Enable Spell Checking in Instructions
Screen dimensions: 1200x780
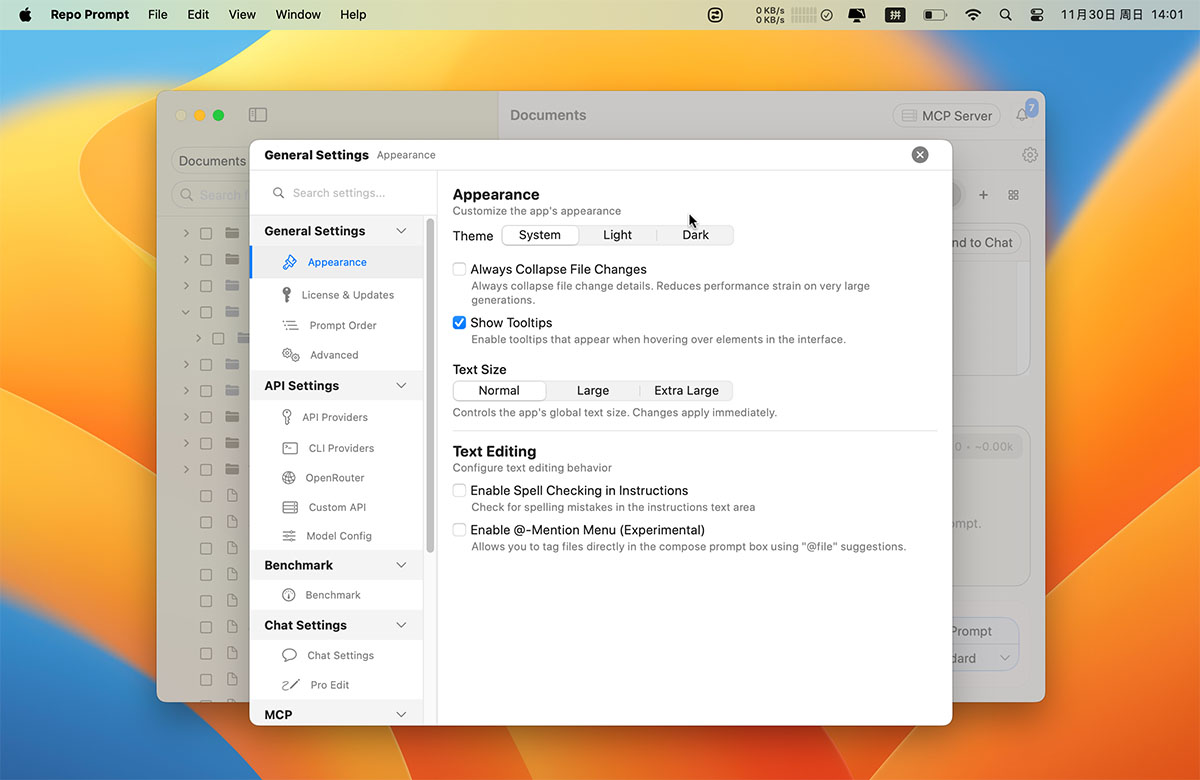point(459,491)
